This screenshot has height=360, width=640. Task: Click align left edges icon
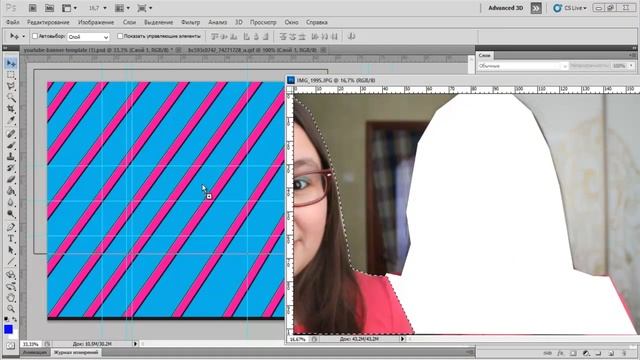tap(246, 36)
